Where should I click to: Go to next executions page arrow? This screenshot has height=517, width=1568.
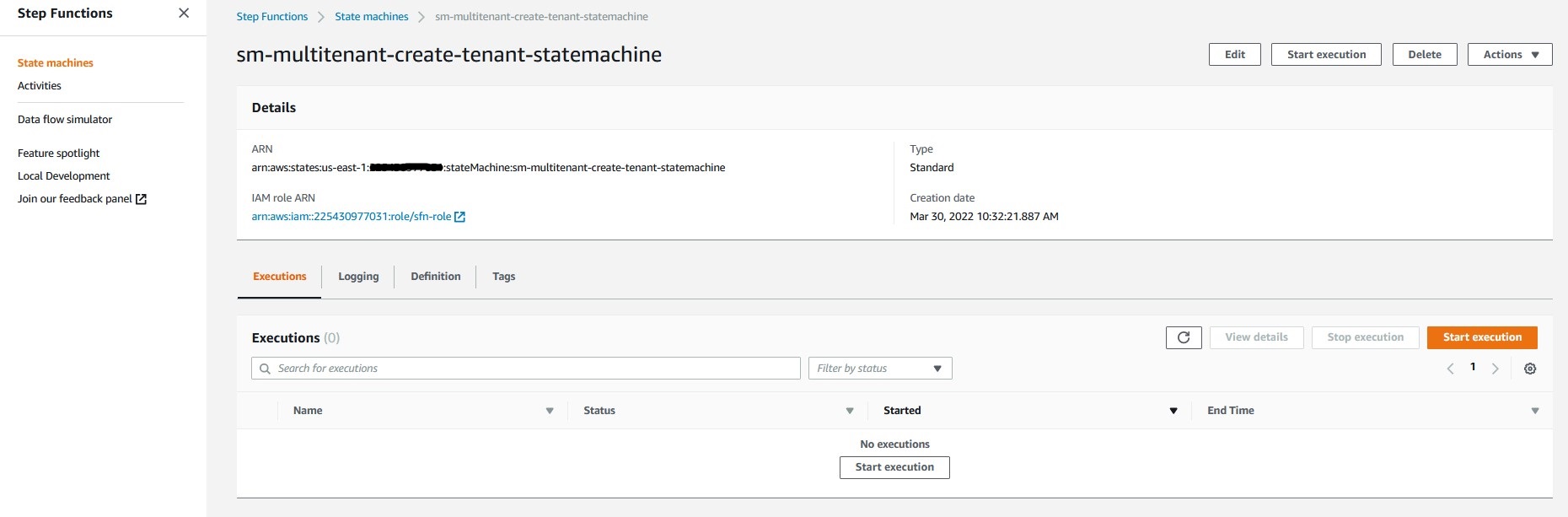point(1496,369)
